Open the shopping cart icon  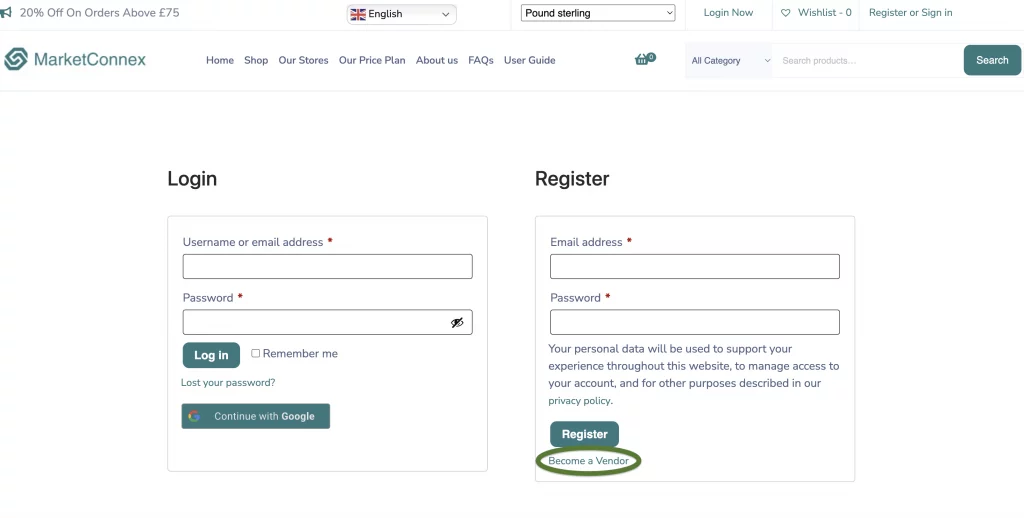pyautogui.click(x=642, y=60)
